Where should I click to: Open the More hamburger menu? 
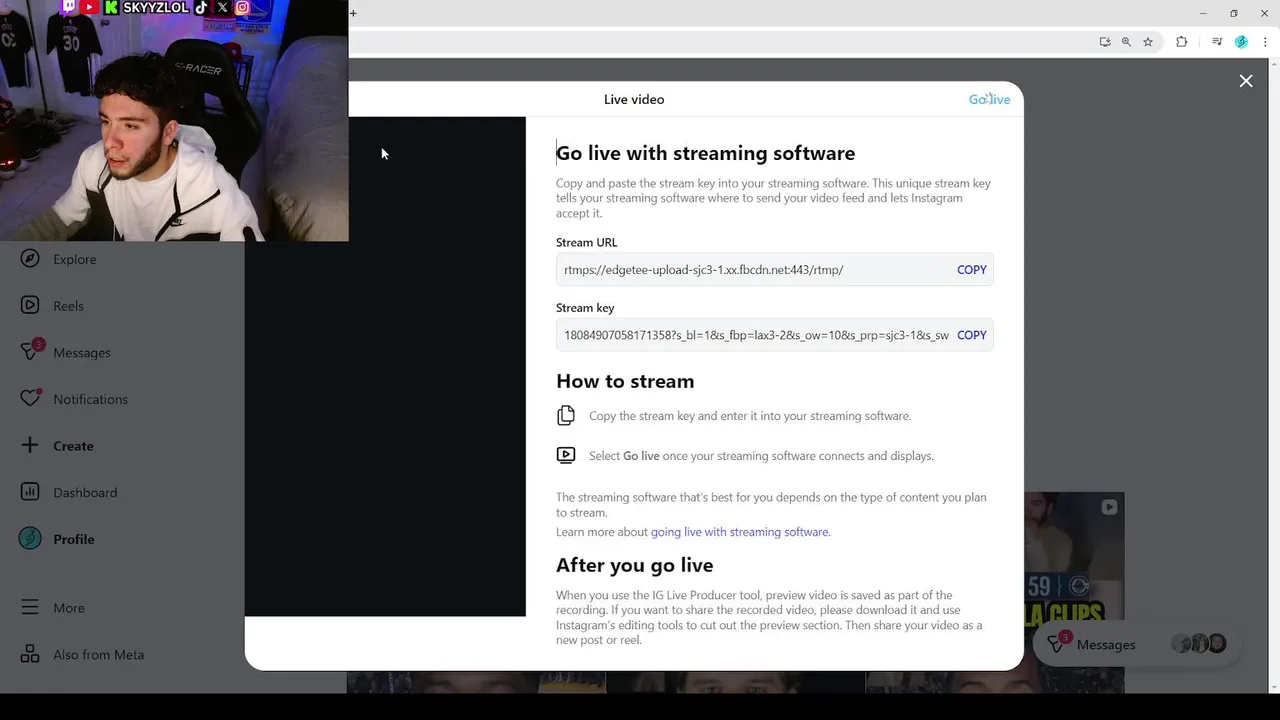(30, 607)
